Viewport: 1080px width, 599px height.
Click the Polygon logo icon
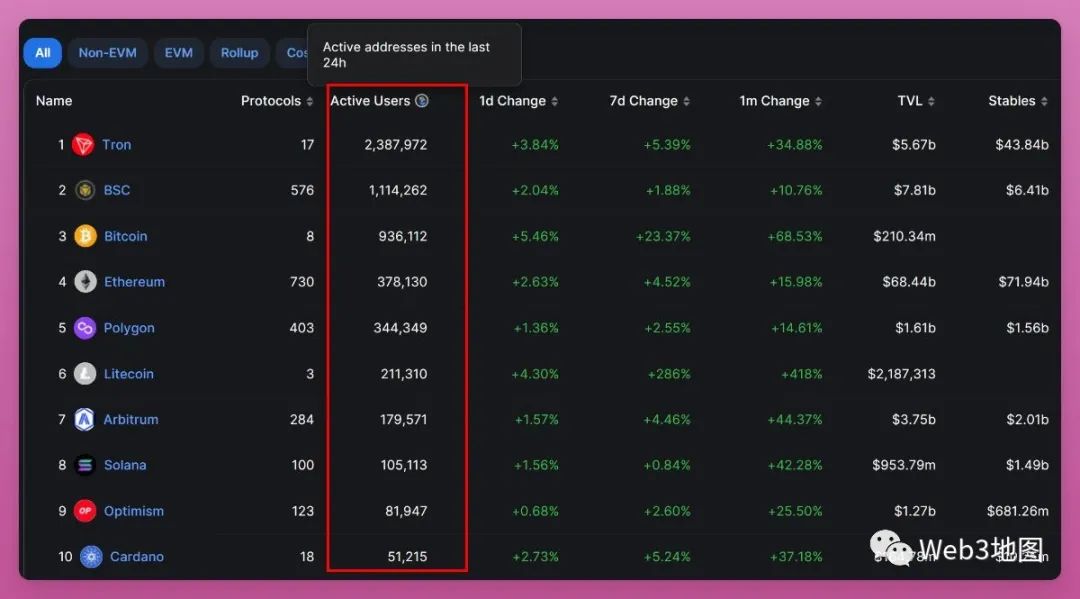click(x=85, y=328)
